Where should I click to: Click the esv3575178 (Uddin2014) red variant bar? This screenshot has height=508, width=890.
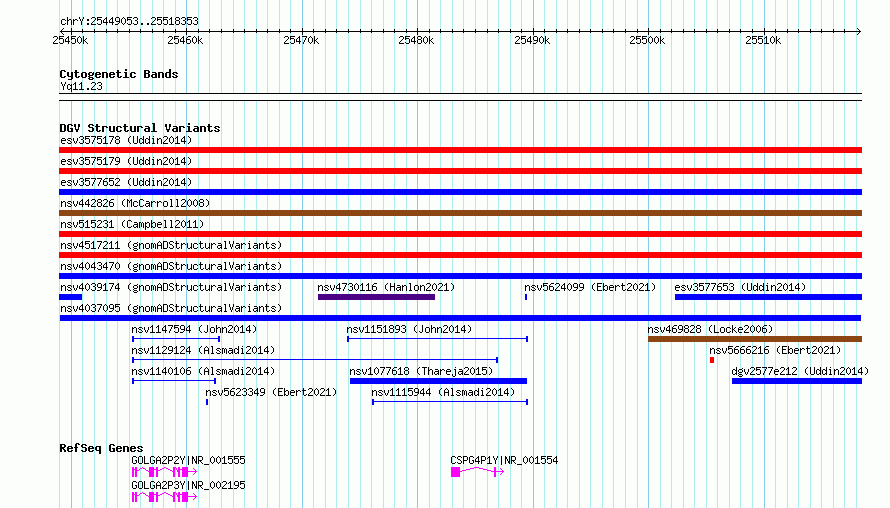point(460,150)
